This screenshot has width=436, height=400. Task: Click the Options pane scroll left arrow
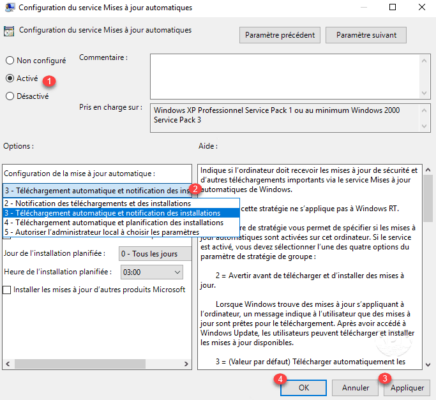(x=8, y=364)
